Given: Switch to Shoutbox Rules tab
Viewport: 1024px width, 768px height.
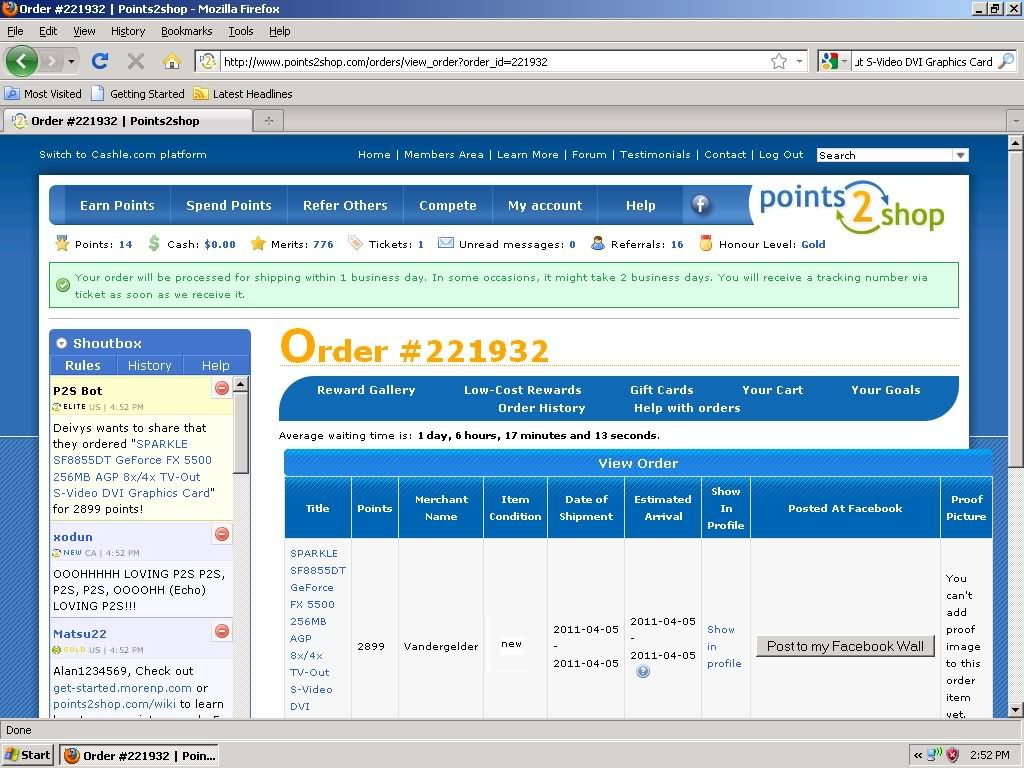Looking at the screenshot, I should pos(83,365).
